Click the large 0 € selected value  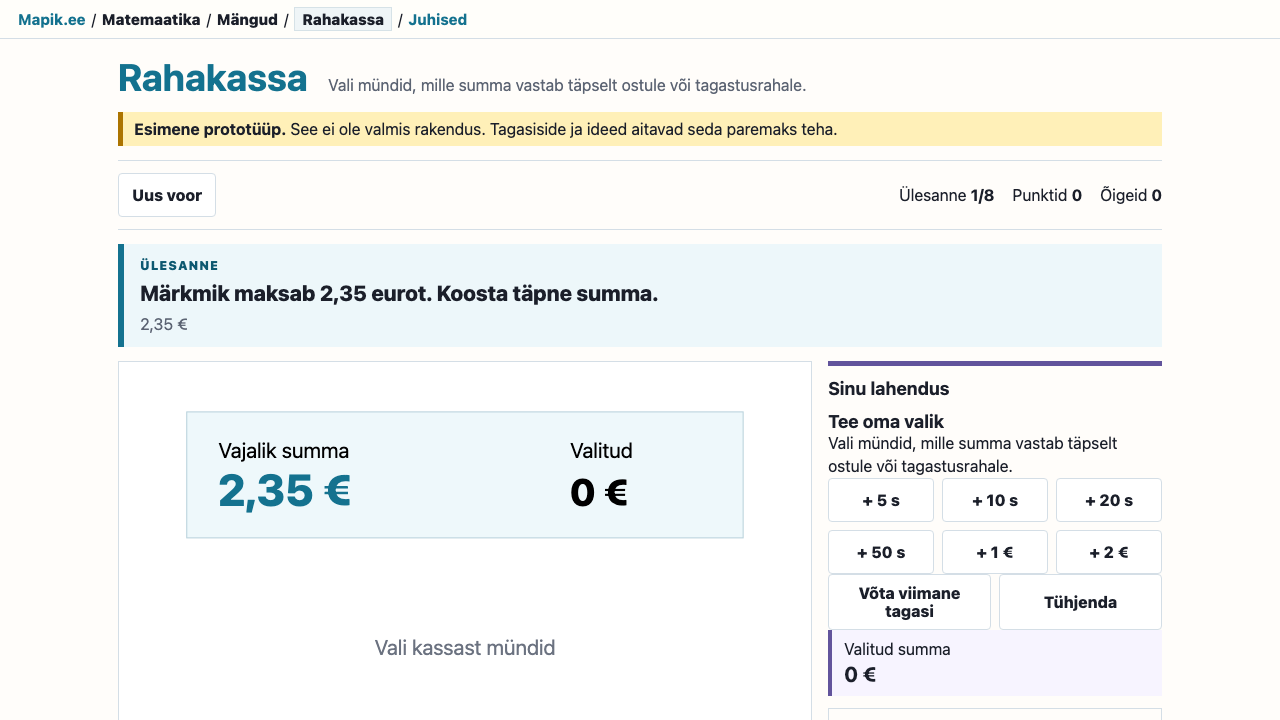(599, 492)
